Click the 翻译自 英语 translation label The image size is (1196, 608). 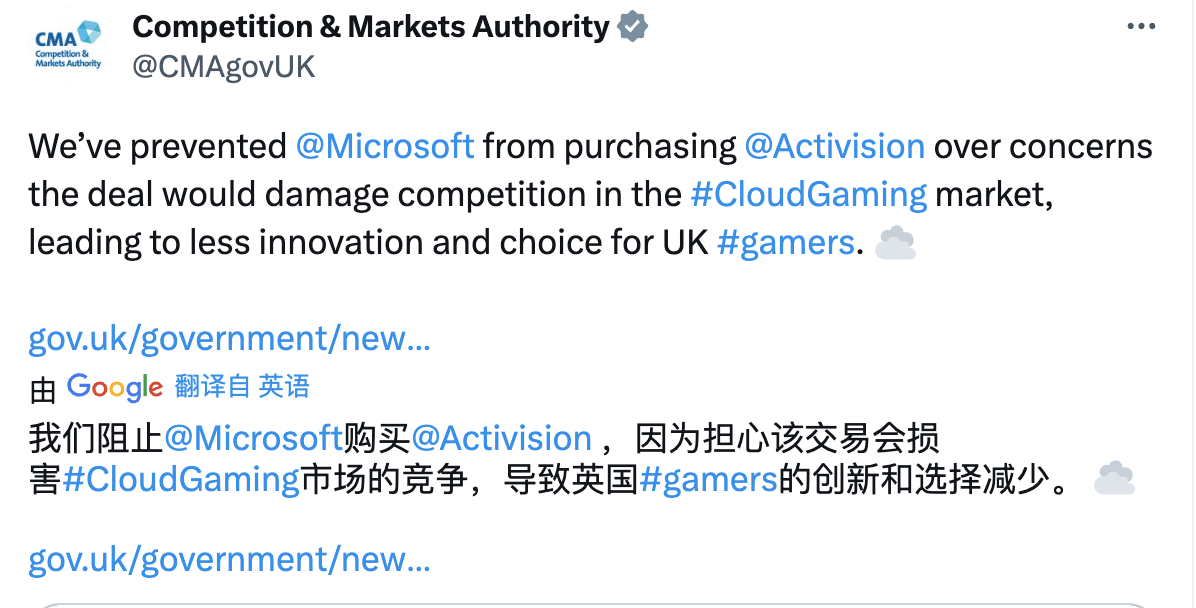click(242, 387)
